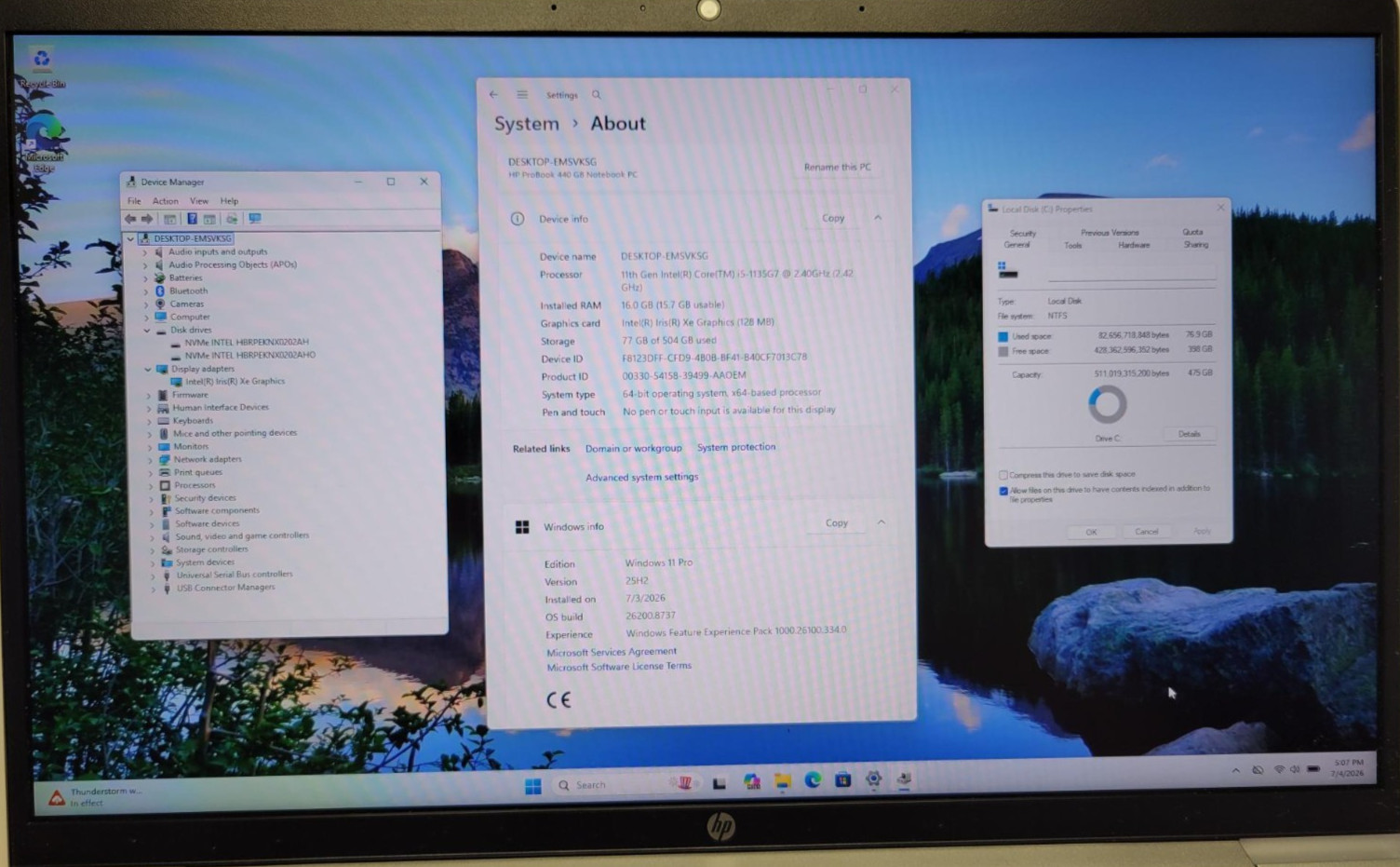Click the Wi-Fi icon in system tray
1400x867 pixels.
[x=1279, y=770]
